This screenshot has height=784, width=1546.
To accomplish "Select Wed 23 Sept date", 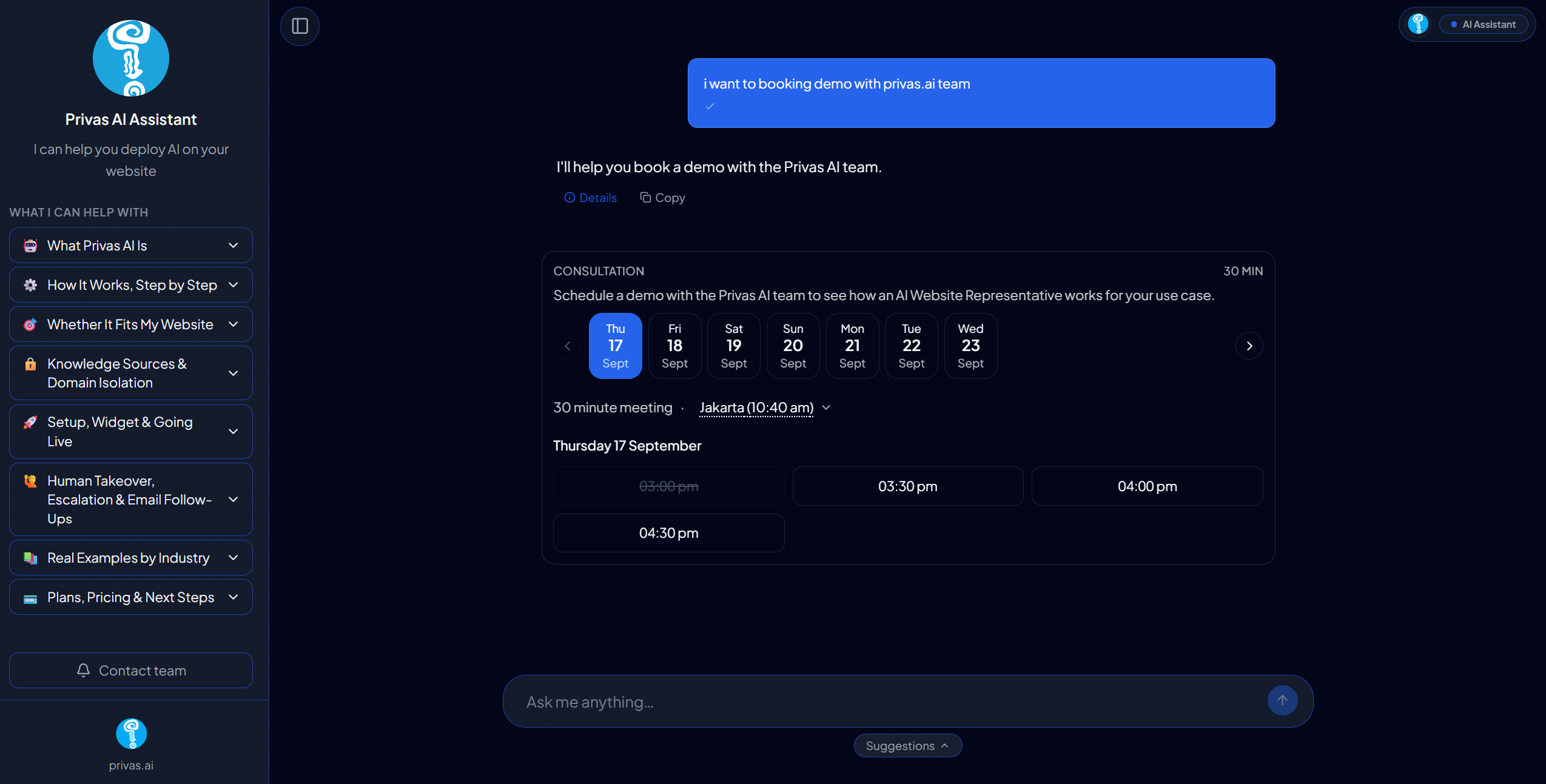I will click(970, 346).
